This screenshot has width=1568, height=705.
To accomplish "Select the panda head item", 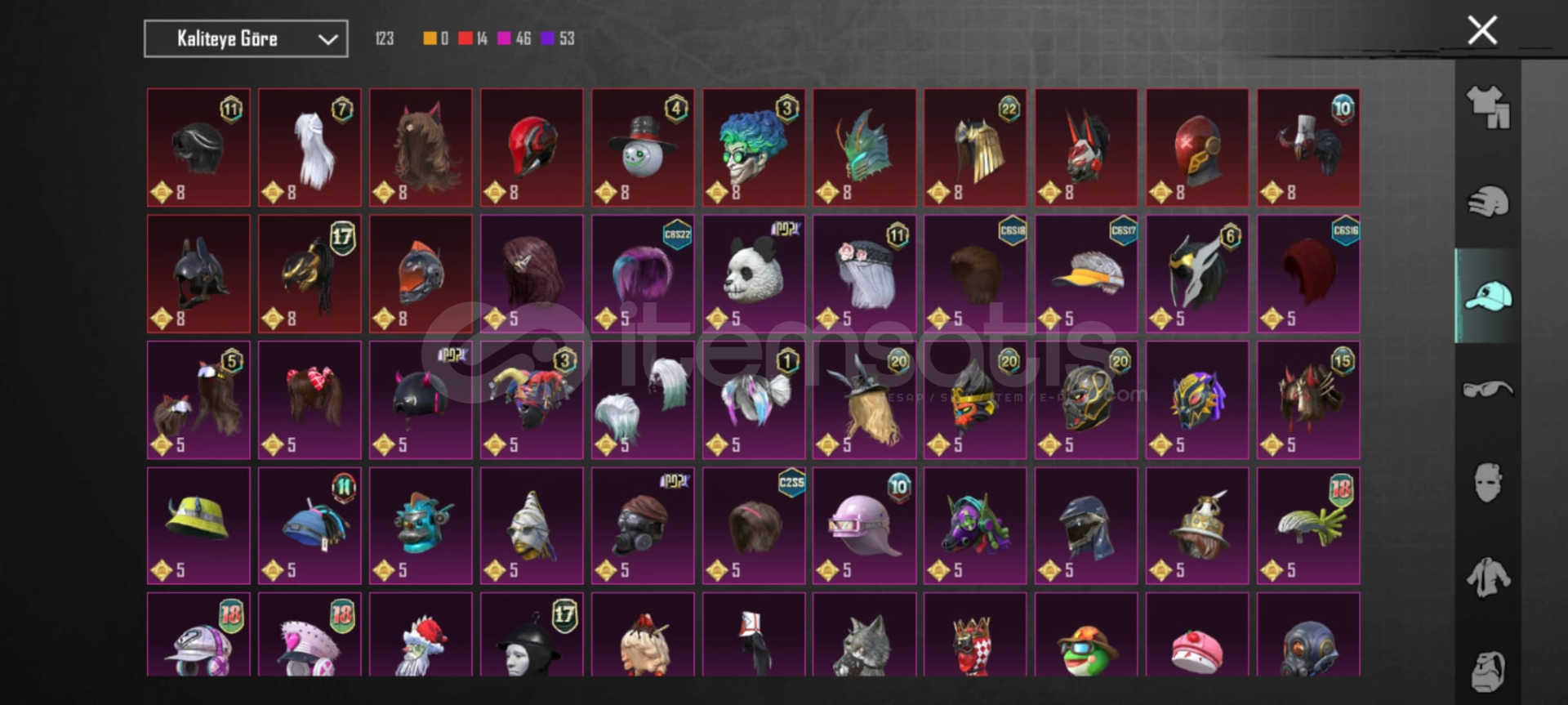I will [754, 274].
